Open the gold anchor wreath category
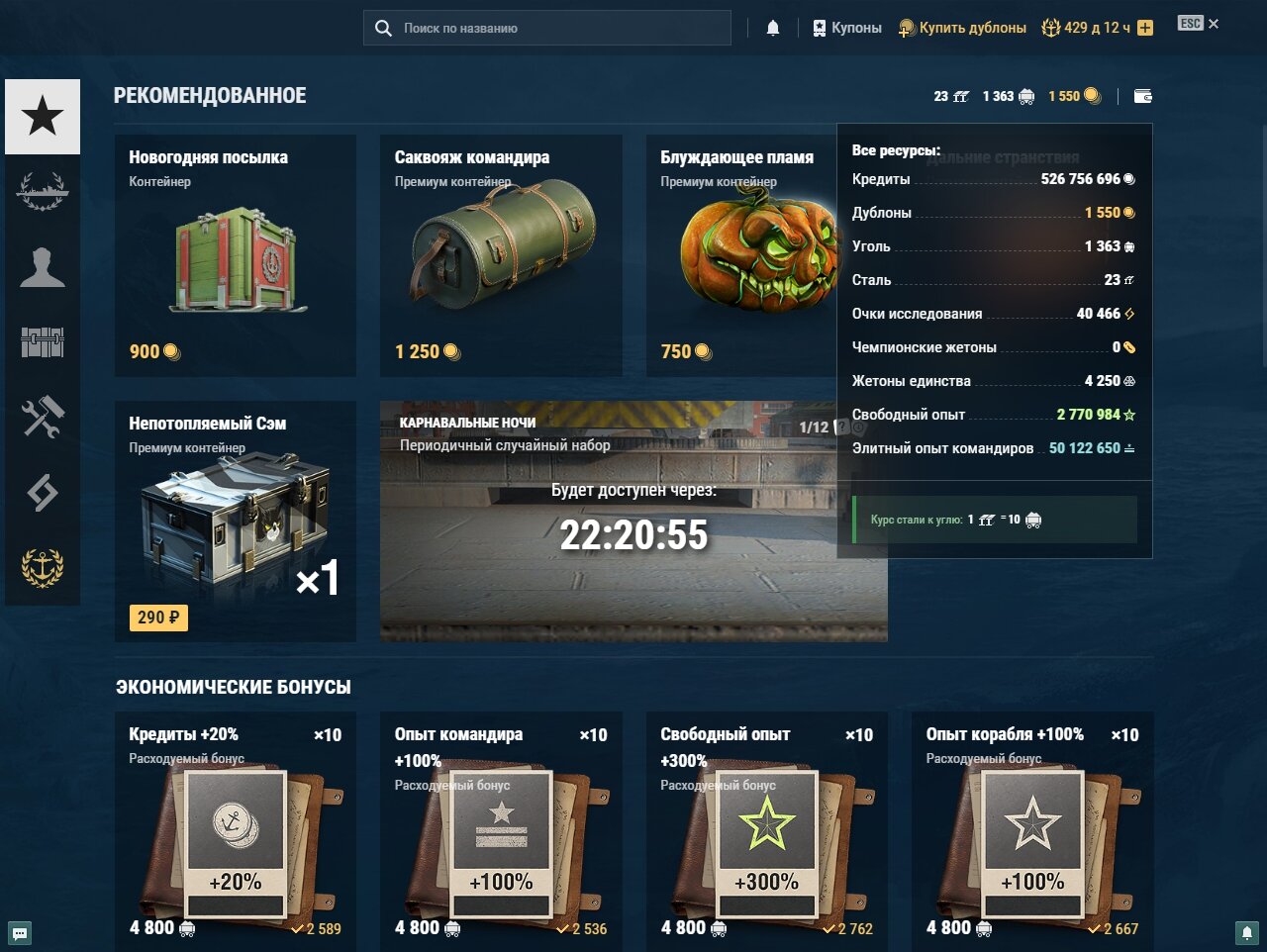The image size is (1267, 952). (43, 568)
